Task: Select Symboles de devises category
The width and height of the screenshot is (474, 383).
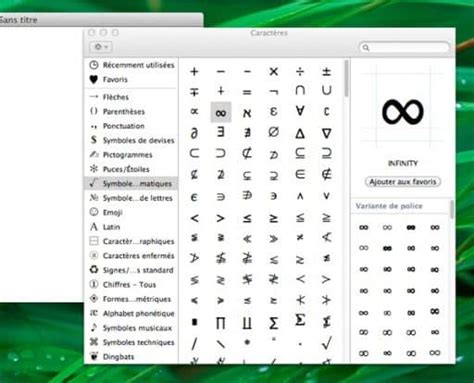Action: click(132, 140)
